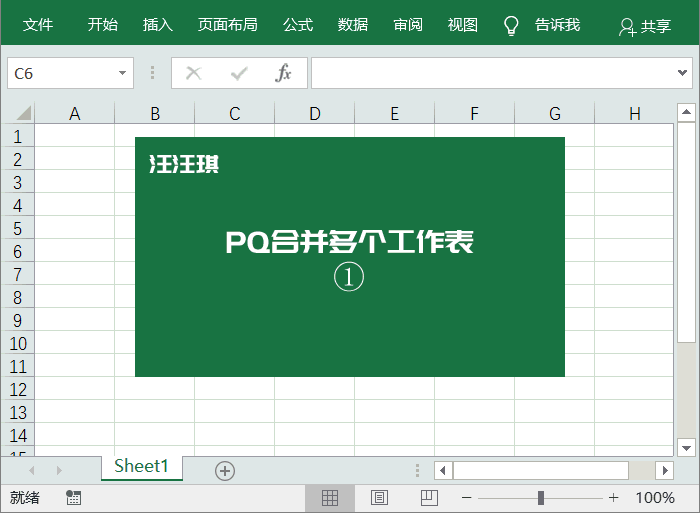Click the green PQ合并多个工作表 shape

[x=350, y=257]
